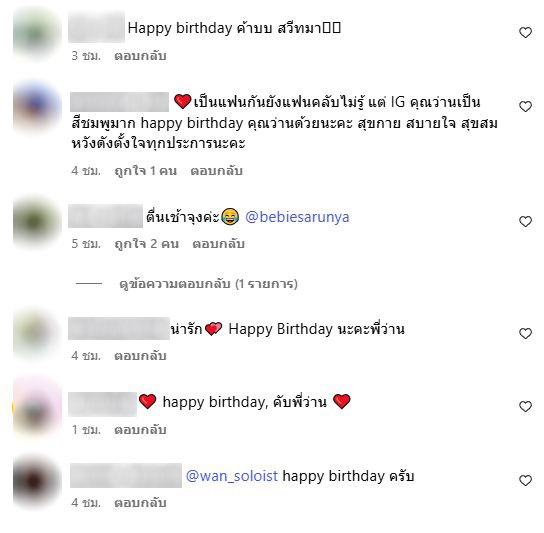The image size is (544, 533).
Task: Like the '@wan_soloist happy birthday ครับ' comment
Action: point(525,480)
